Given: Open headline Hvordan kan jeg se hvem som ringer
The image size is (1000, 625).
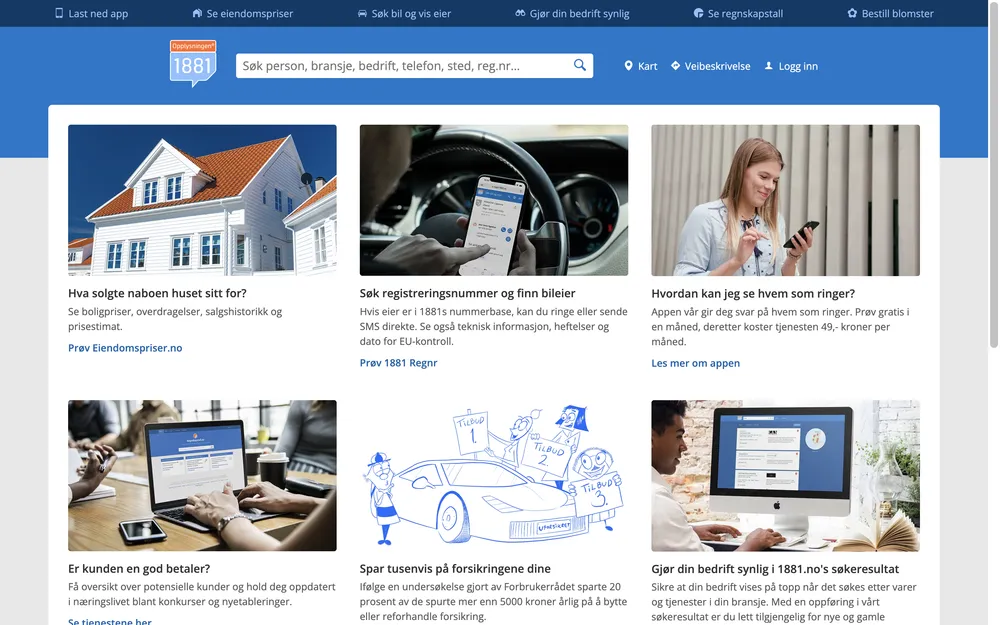Looking at the screenshot, I should point(753,294).
